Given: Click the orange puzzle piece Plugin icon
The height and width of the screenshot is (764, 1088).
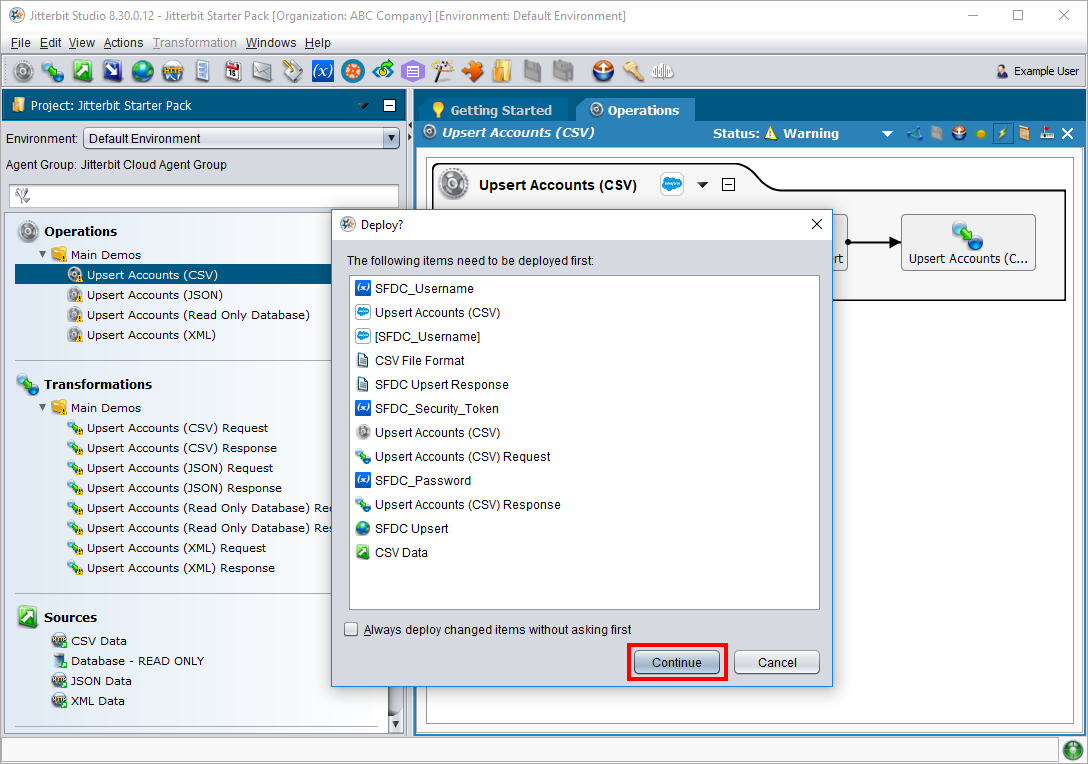Looking at the screenshot, I should click(472, 71).
